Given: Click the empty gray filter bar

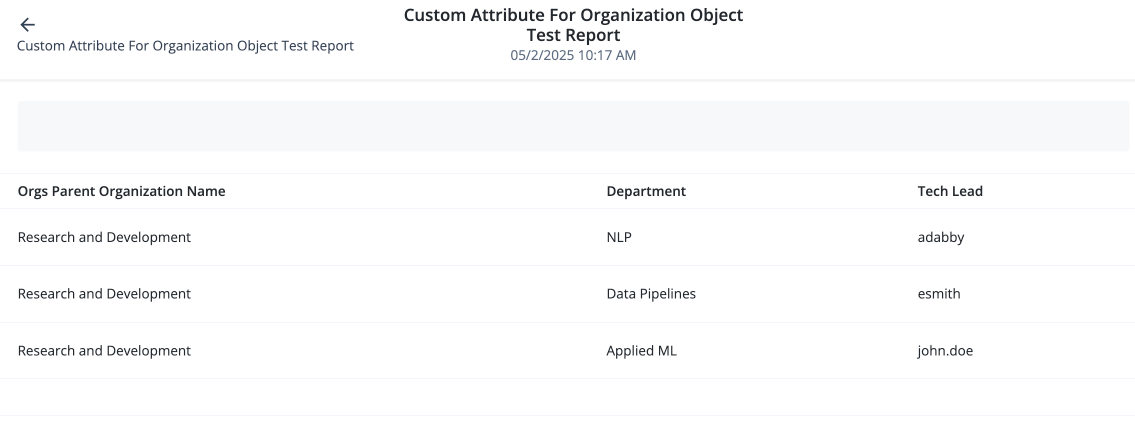Looking at the screenshot, I should tap(573, 126).
